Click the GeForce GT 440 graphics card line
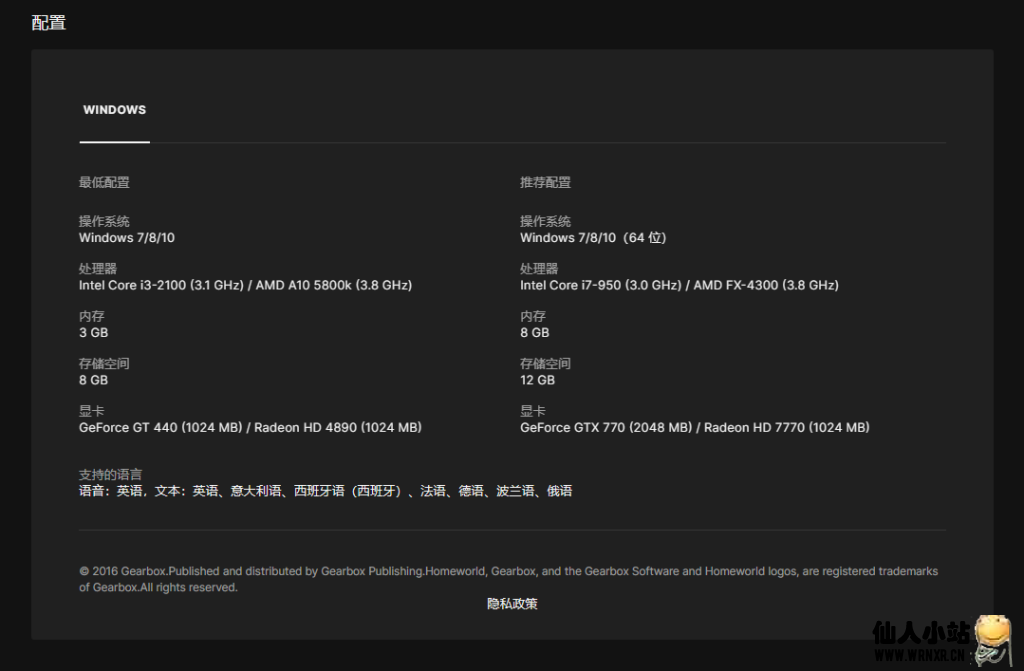1024x671 pixels. coord(250,428)
